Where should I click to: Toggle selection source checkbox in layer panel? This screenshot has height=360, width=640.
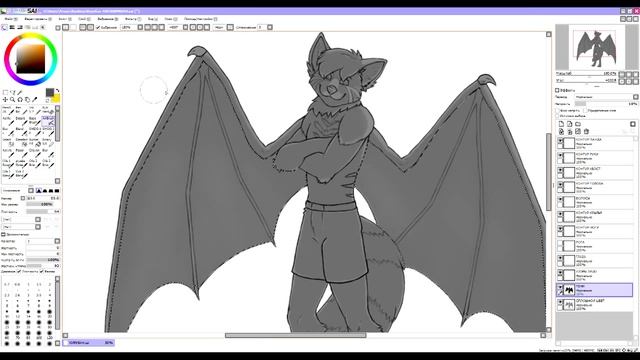pos(558,116)
